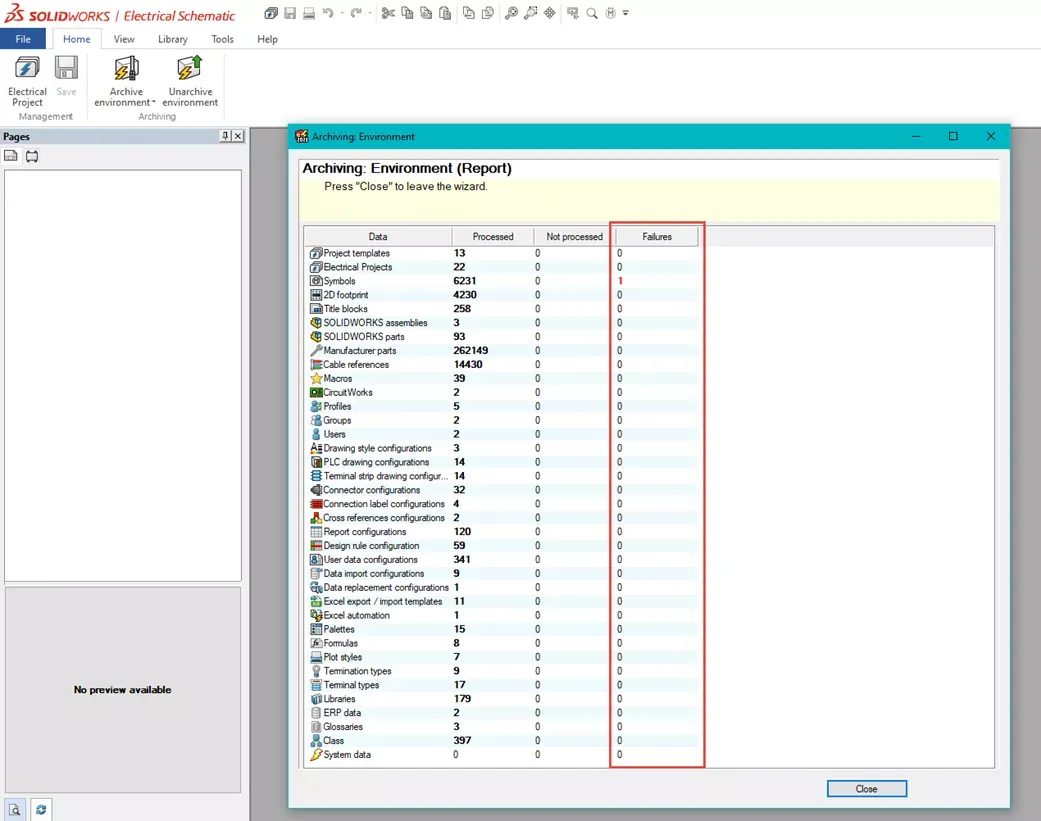Open the quick access toolbar customize arrow
The image size is (1041, 821).
[625, 13]
